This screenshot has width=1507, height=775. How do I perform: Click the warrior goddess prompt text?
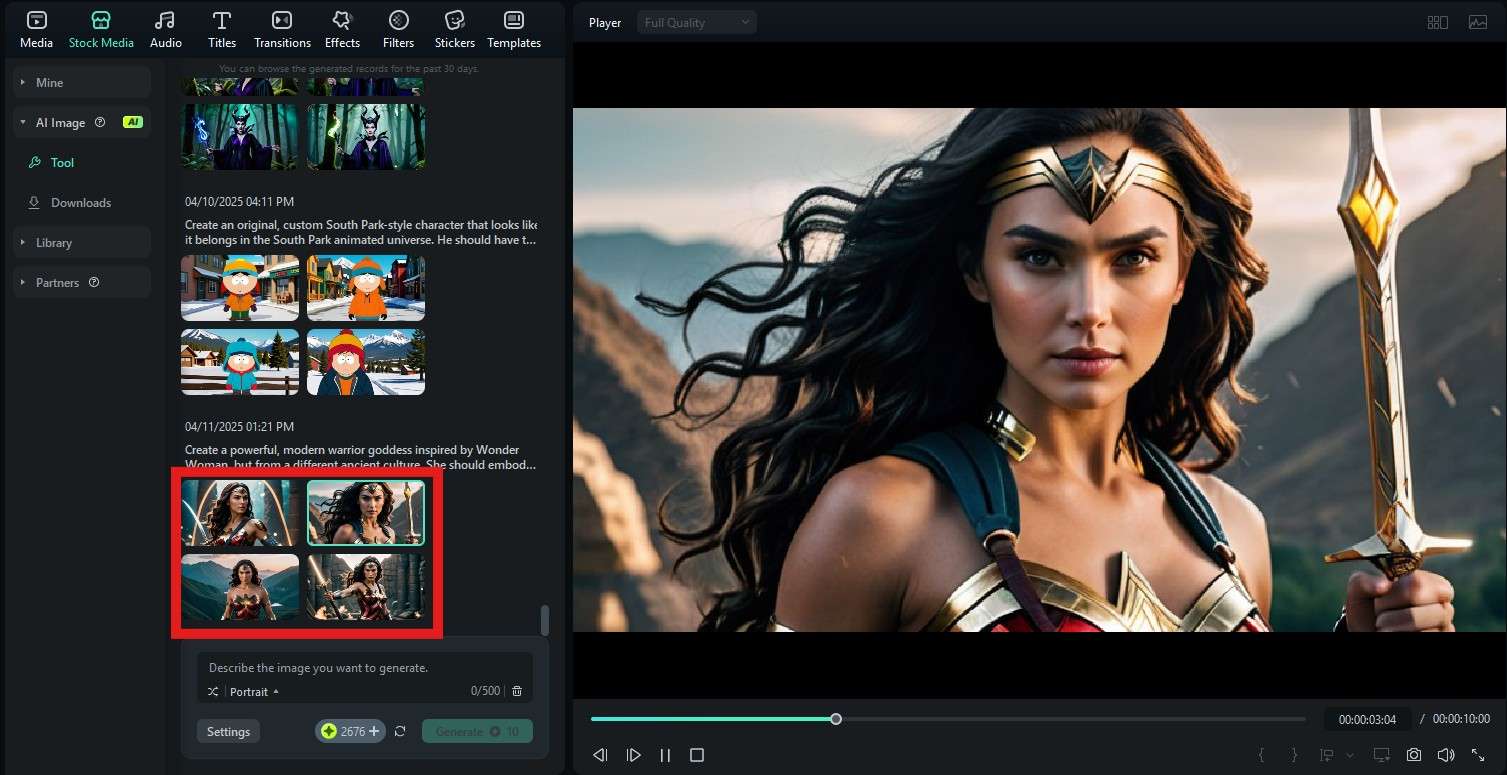[361, 457]
